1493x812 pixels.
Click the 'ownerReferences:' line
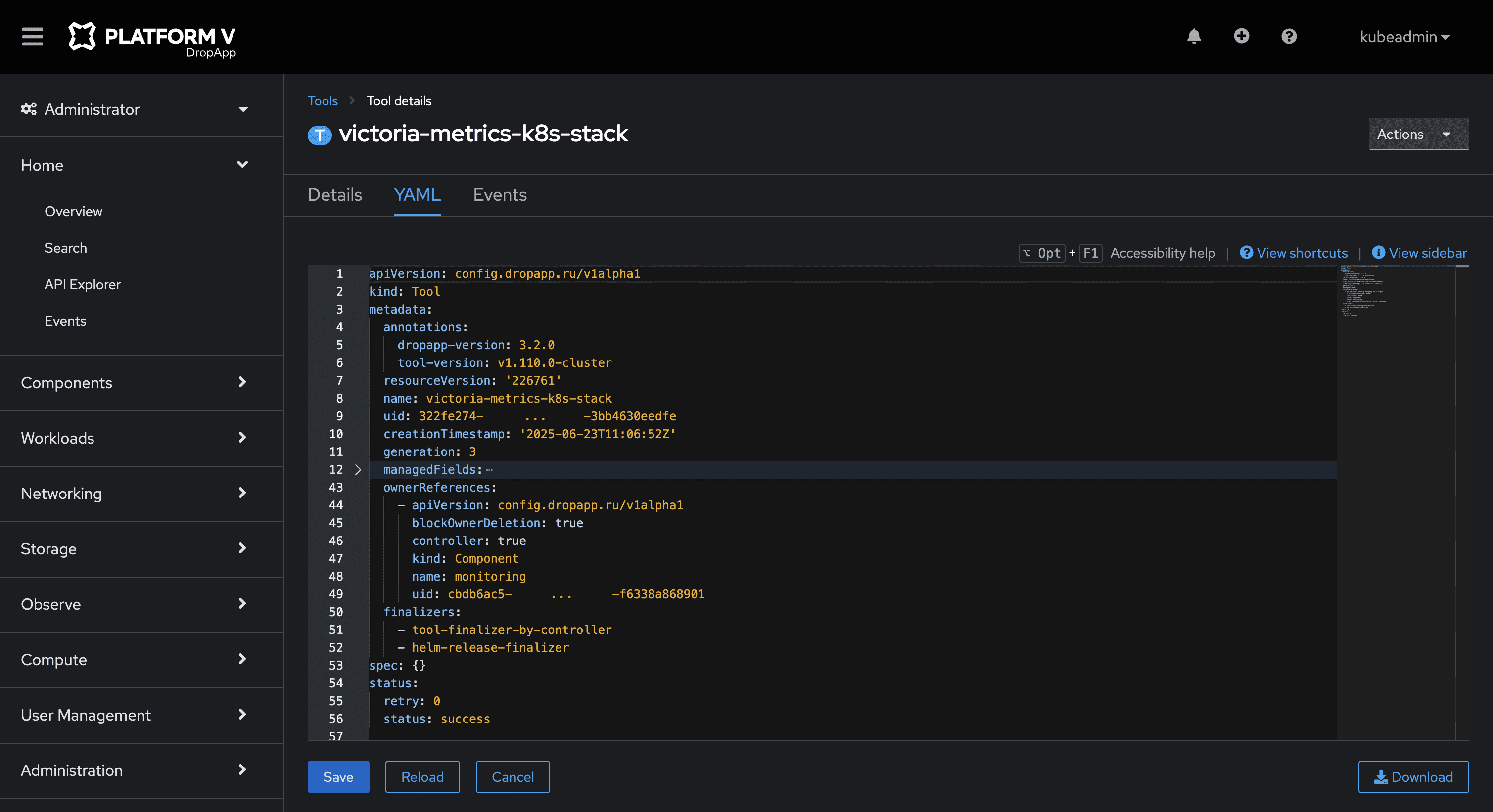439,487
